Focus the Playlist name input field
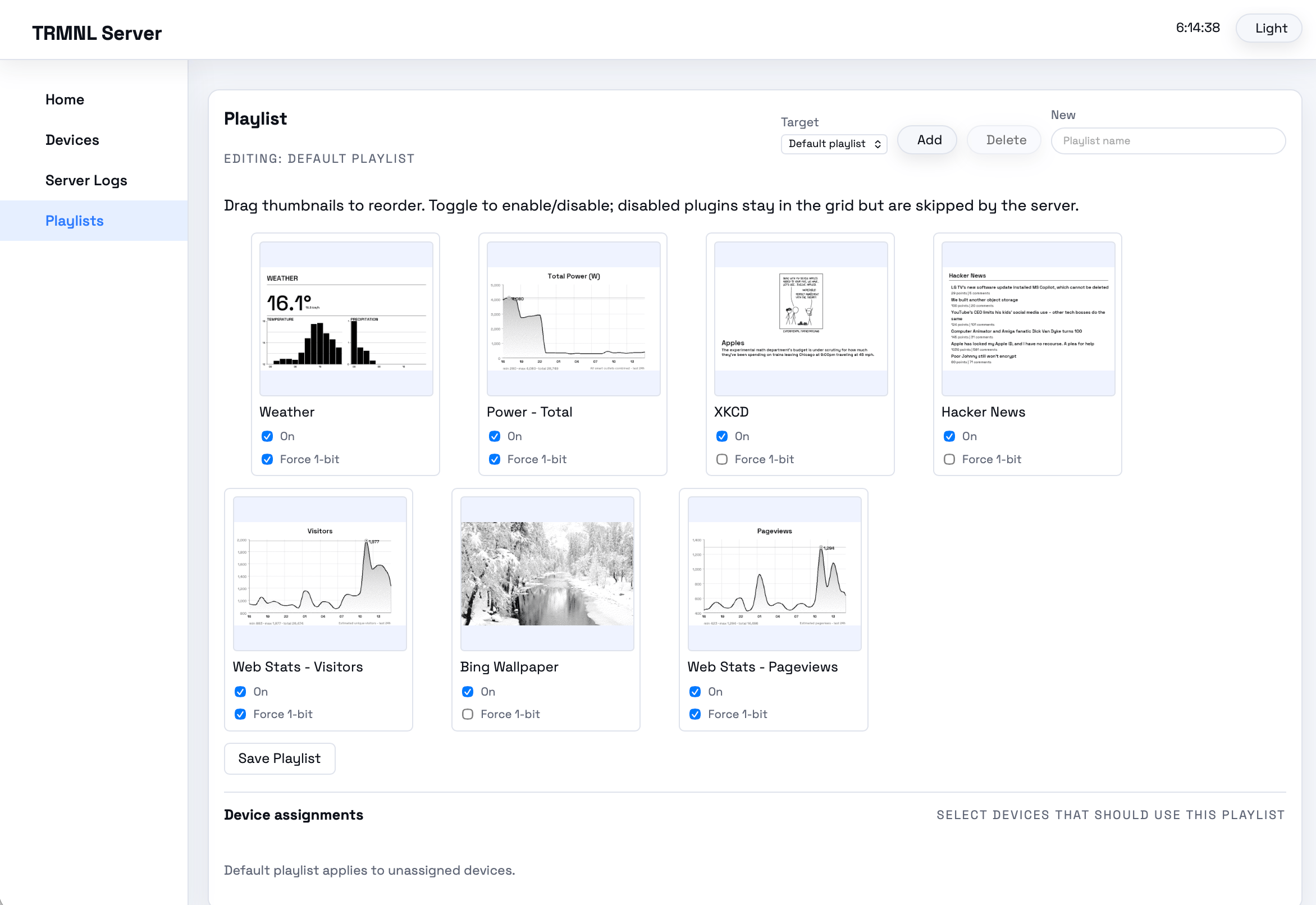 tap(1167, 140)
